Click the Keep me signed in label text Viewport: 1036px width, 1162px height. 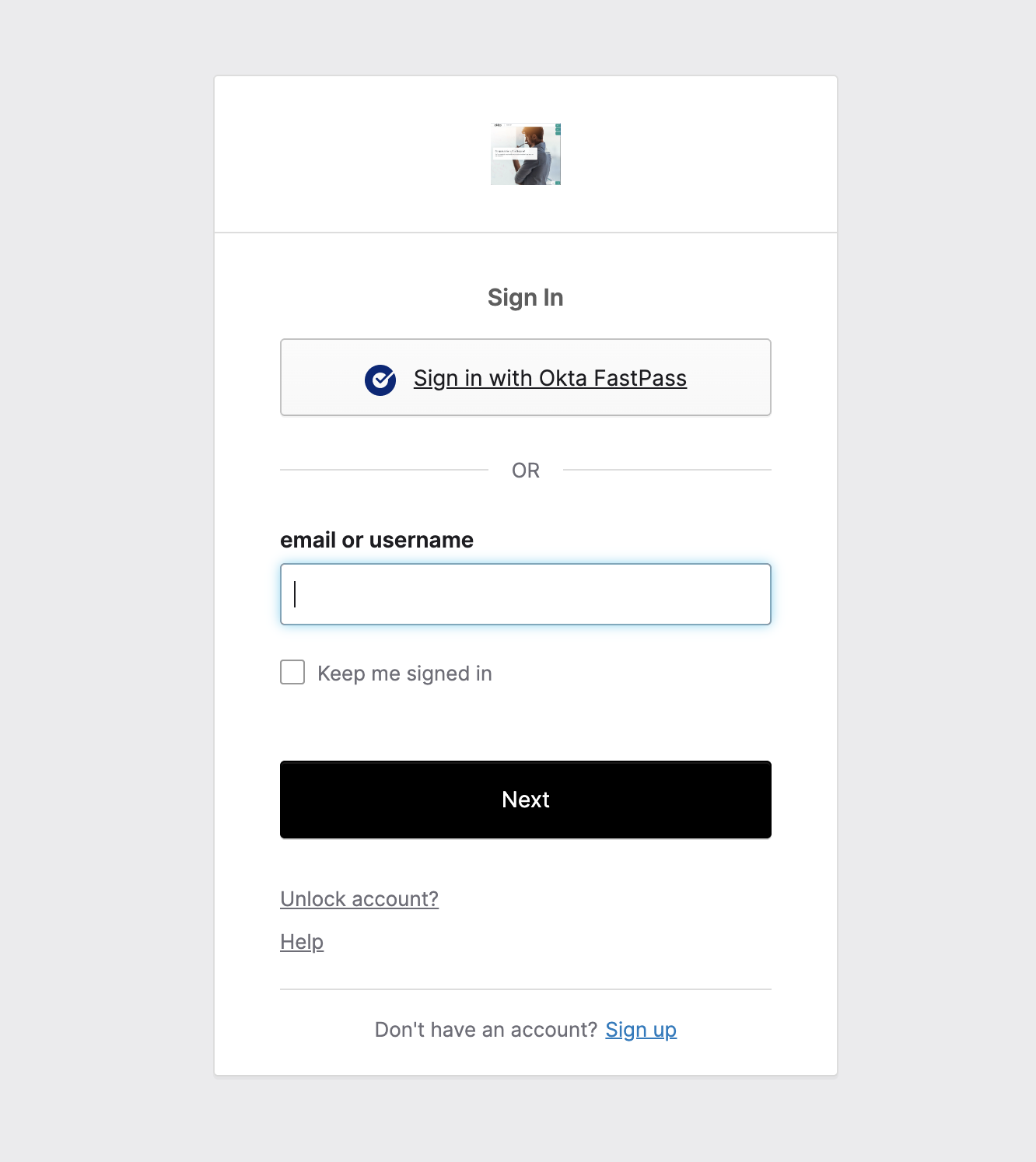pyautogui.click(x=404, y=674)
